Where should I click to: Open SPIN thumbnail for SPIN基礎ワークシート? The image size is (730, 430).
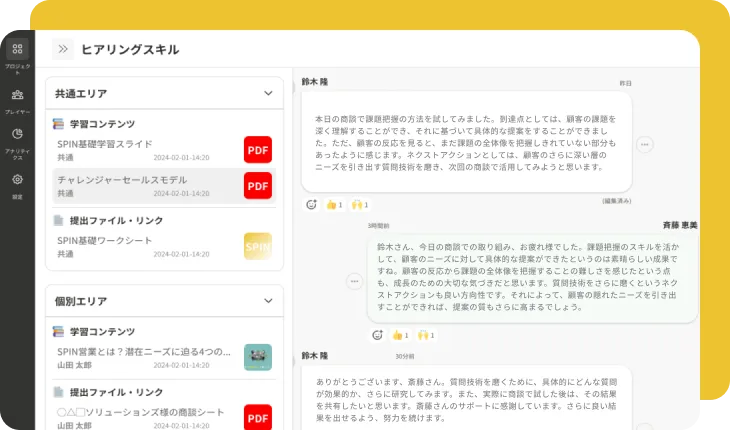coord(258,246)
